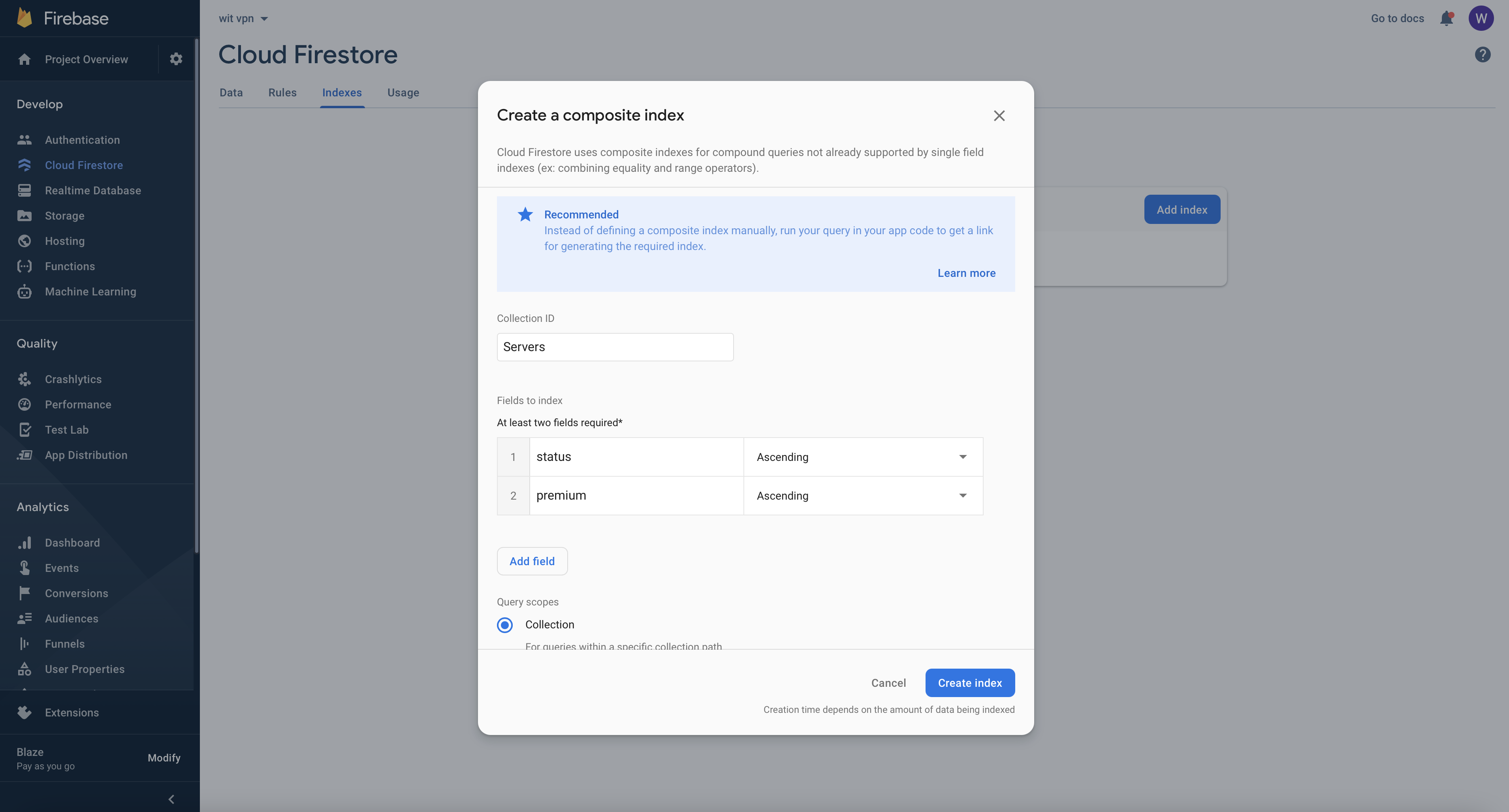Click the Create index button
The width and height of the screenshot is (1509, 812).
[969, 682]
